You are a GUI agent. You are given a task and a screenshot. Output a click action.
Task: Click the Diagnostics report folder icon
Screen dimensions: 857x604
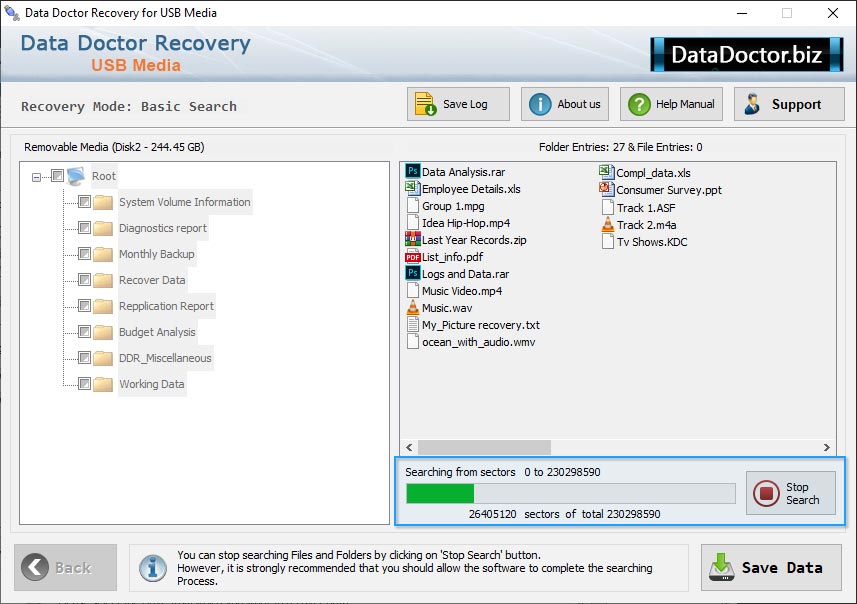(x=103, y=228)
